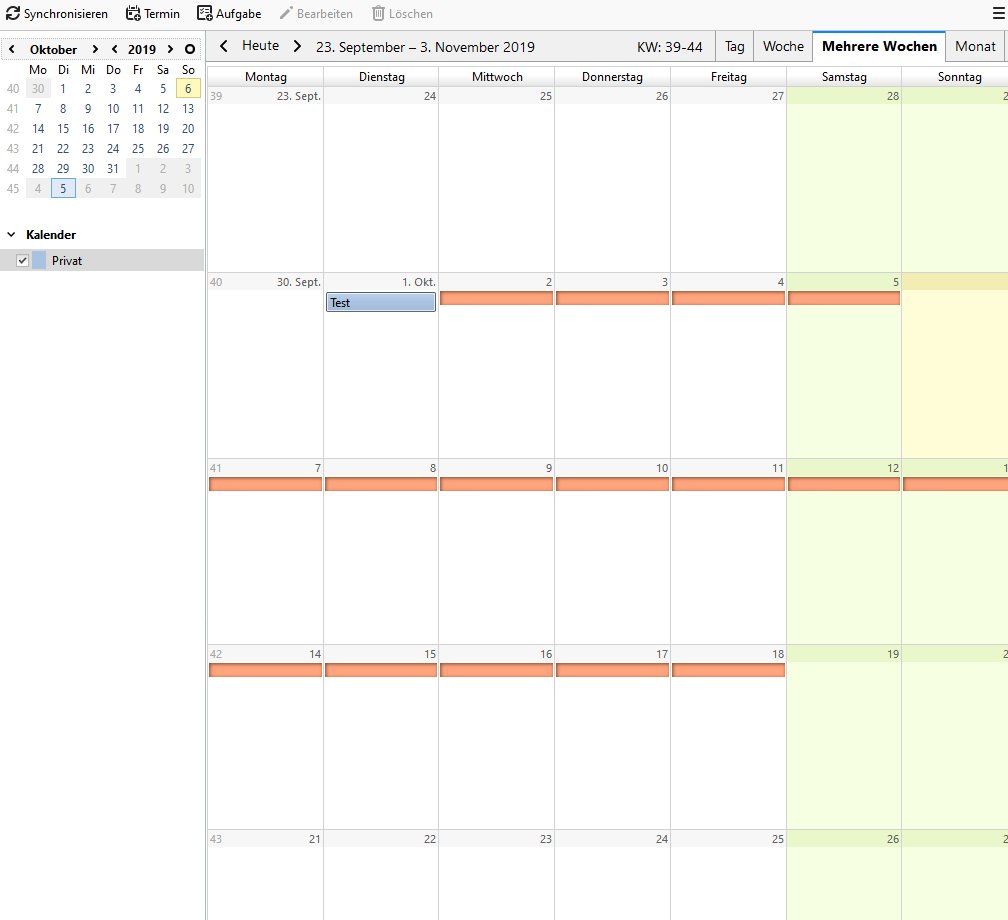Select day 24 in the mini calendar
The height and width of the screenshot is (920, 1008).
(x=113, y=149)
